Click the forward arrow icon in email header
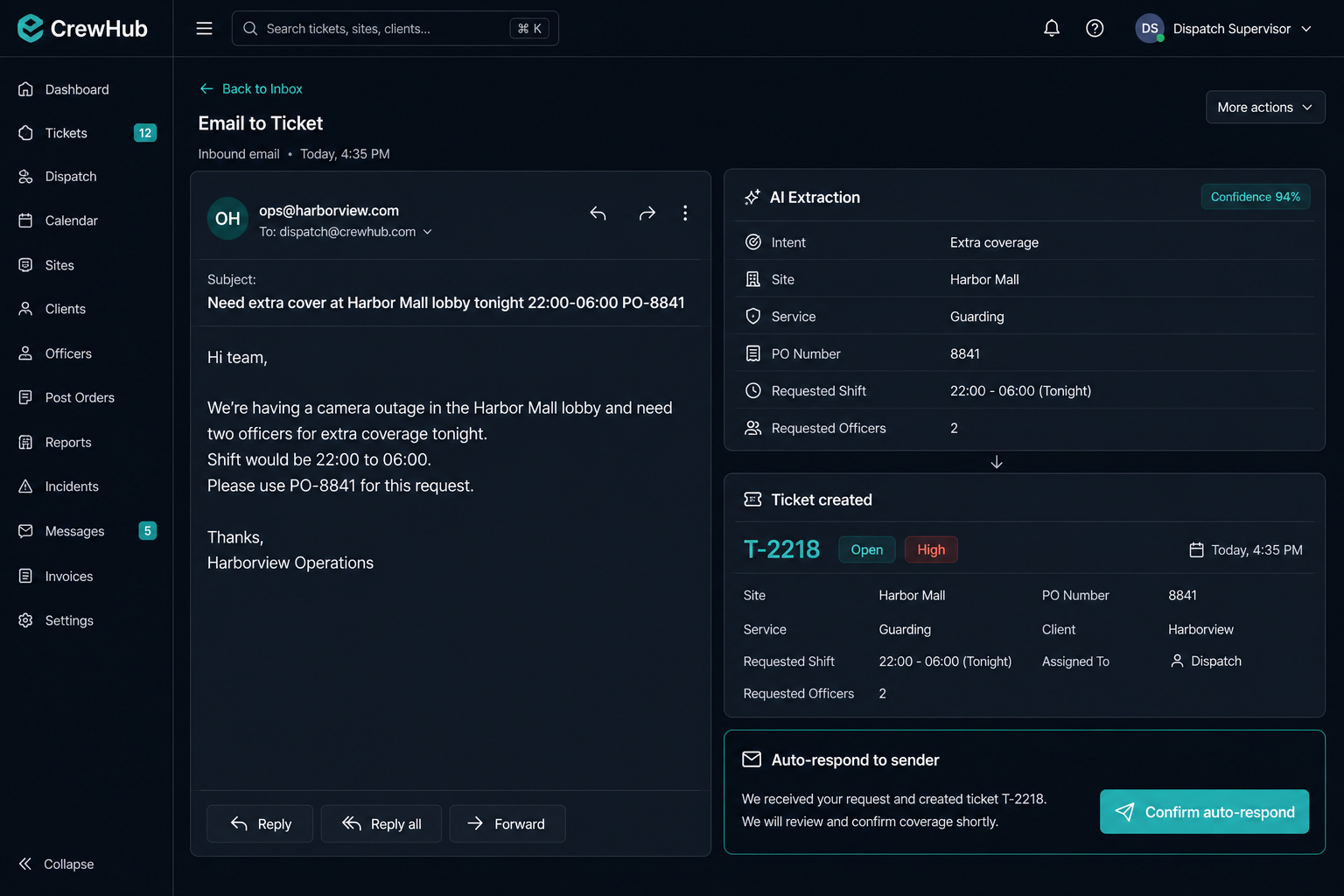The width and height of the screenshot is (1344, 896). point(647,213)
